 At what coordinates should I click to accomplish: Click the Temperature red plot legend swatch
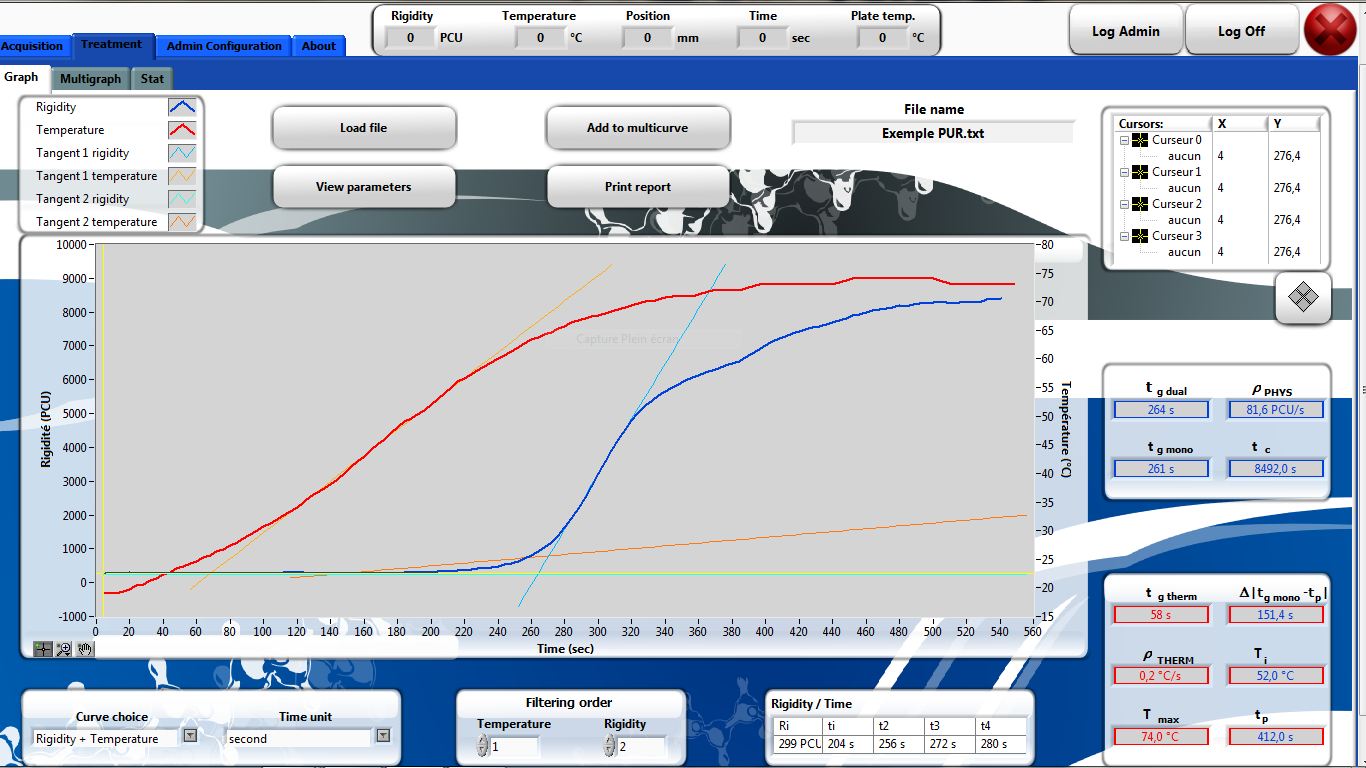click(182, 130)
